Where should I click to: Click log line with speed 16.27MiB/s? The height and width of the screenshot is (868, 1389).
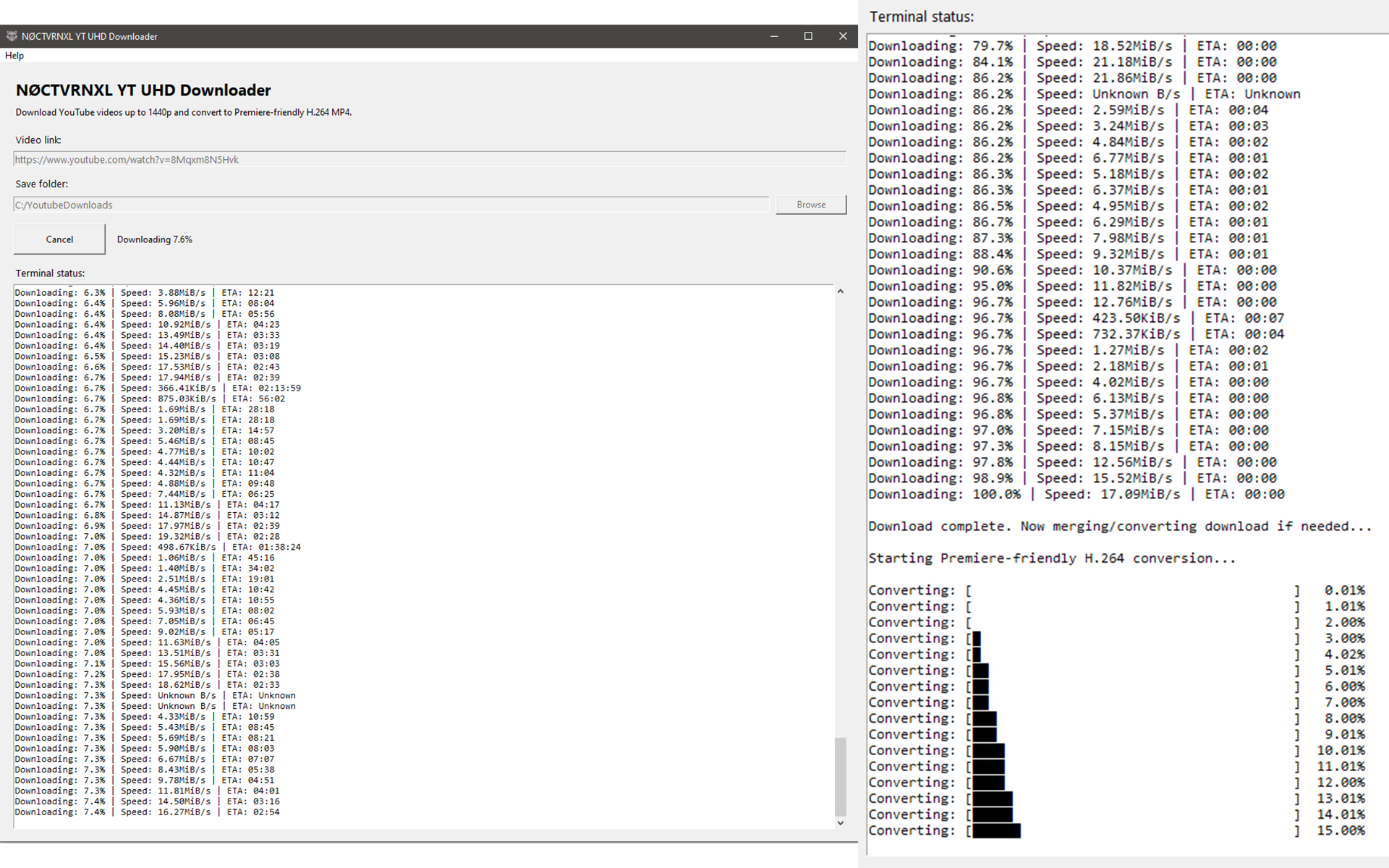(147, 812)
